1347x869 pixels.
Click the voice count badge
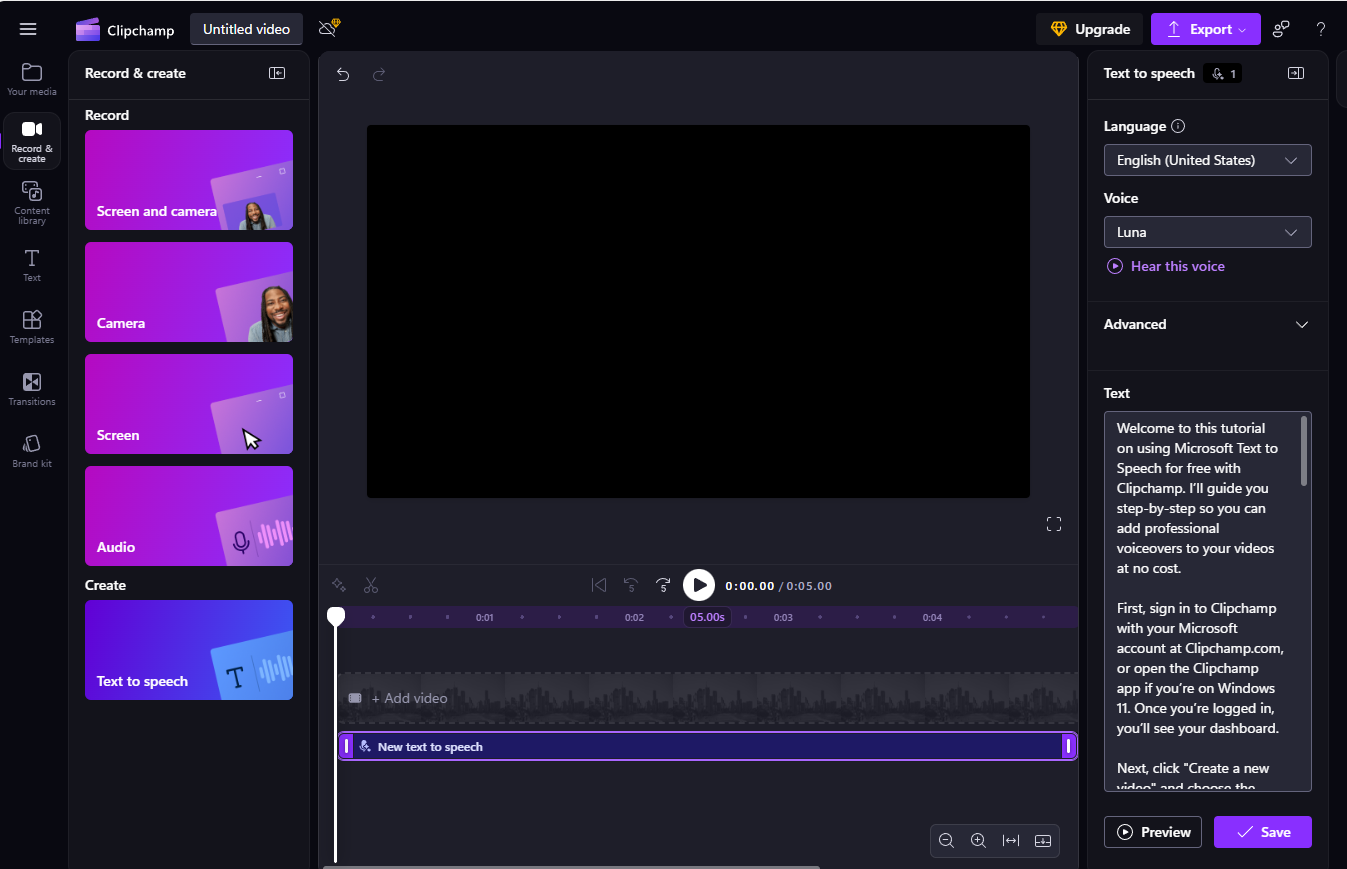pos(1224,73)
